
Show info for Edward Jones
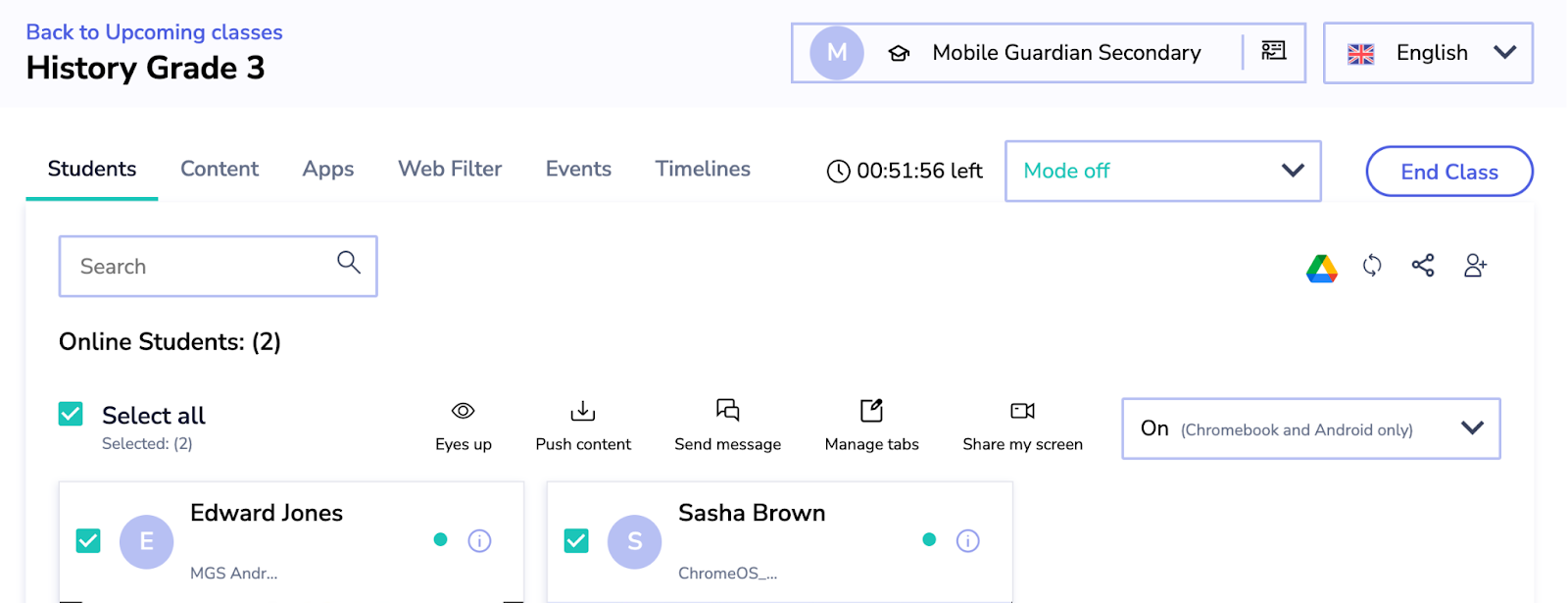[x=479, y=540]
